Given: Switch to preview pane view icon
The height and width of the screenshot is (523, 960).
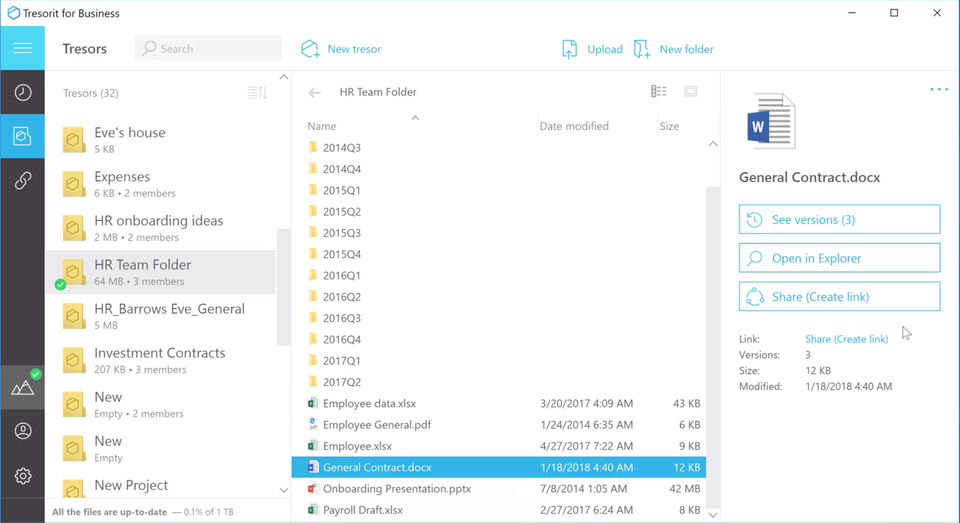Looking at the screenshot, I should click(691, 91).
